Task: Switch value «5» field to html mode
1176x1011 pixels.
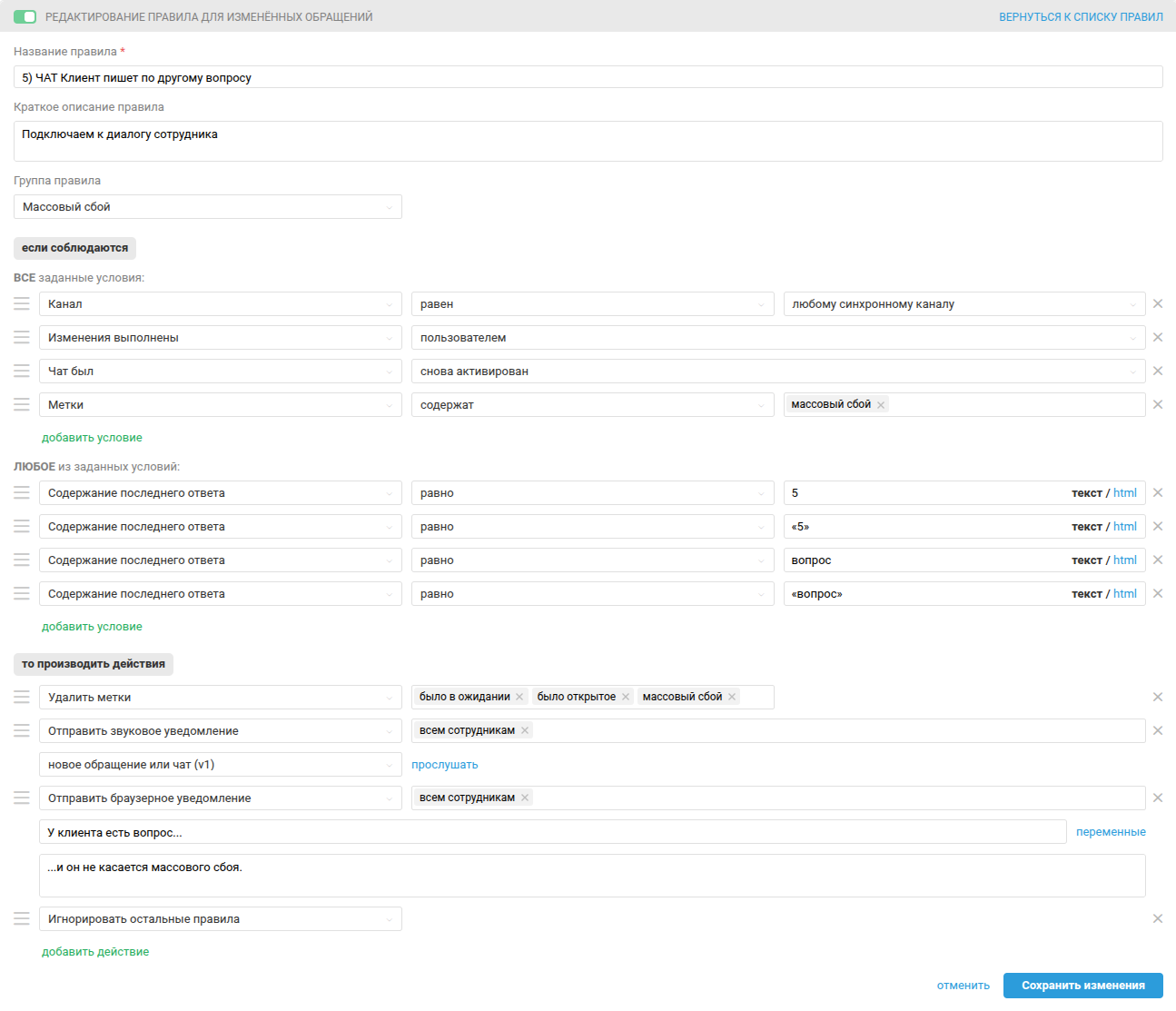Action: [1124, 527]
